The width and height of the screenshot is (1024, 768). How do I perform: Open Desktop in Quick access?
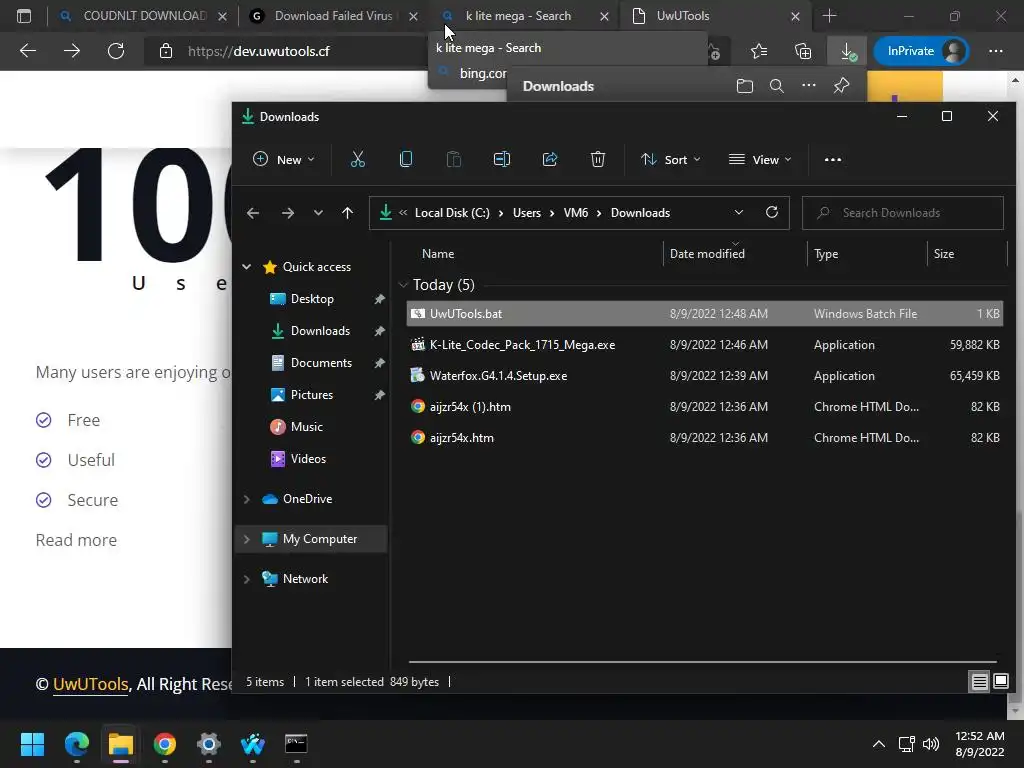(312, 298)
